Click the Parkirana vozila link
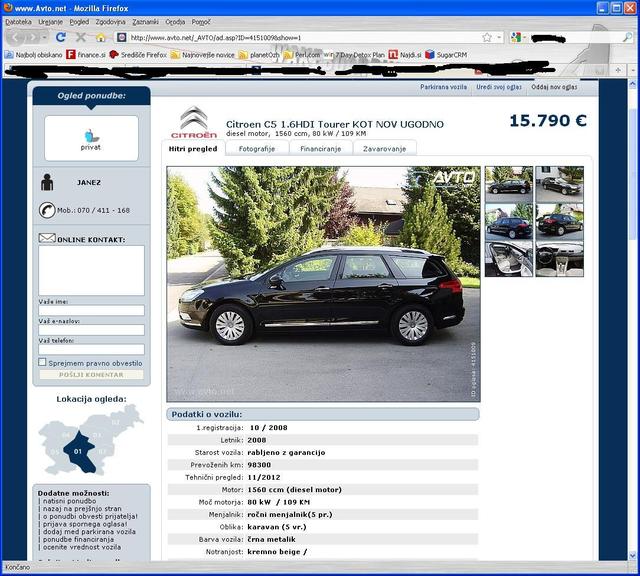The height and width of the screenshot is (576, 640). [x=443, y=87]
